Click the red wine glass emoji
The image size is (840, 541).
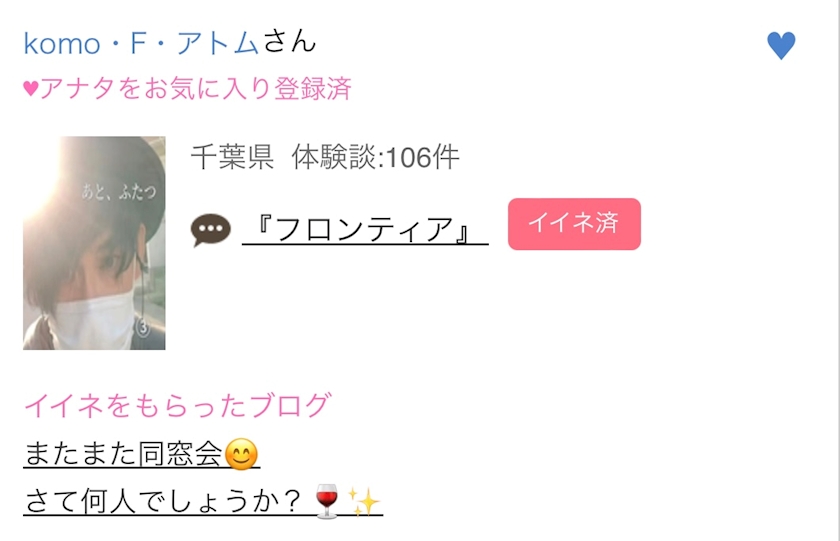click(x=327, y=501)
